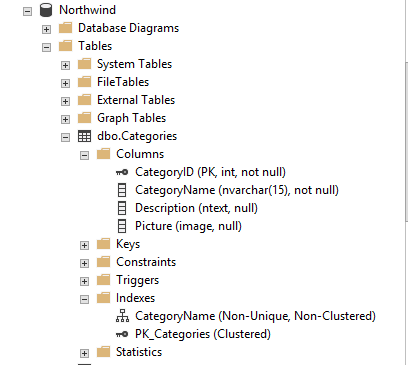
Task: Click the CategoryName column icon
Action: pos(122,190)
